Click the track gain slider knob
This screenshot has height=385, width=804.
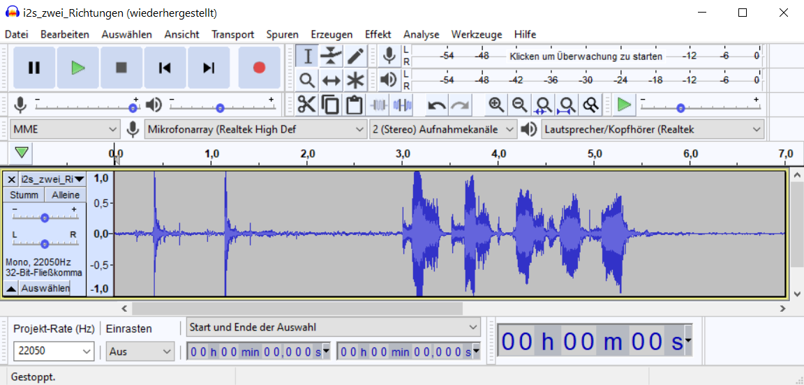[x=45, y=218]
